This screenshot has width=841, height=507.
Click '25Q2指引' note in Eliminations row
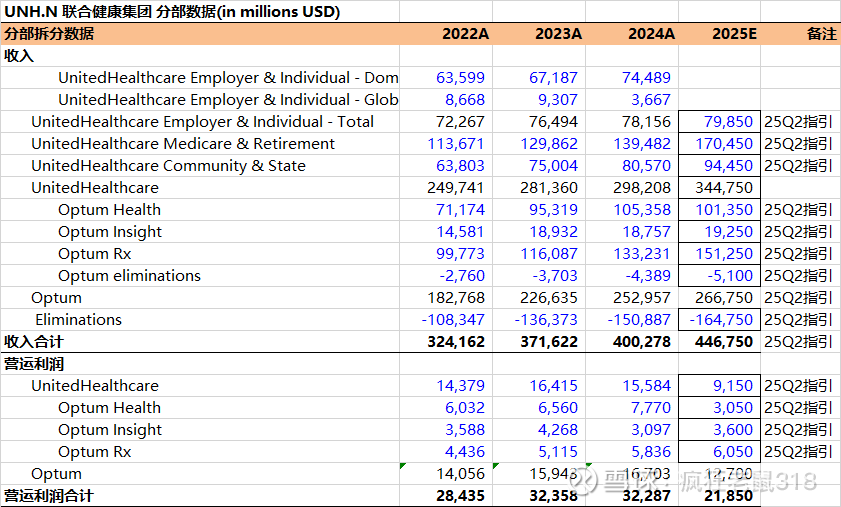click(x=798, y=320)
